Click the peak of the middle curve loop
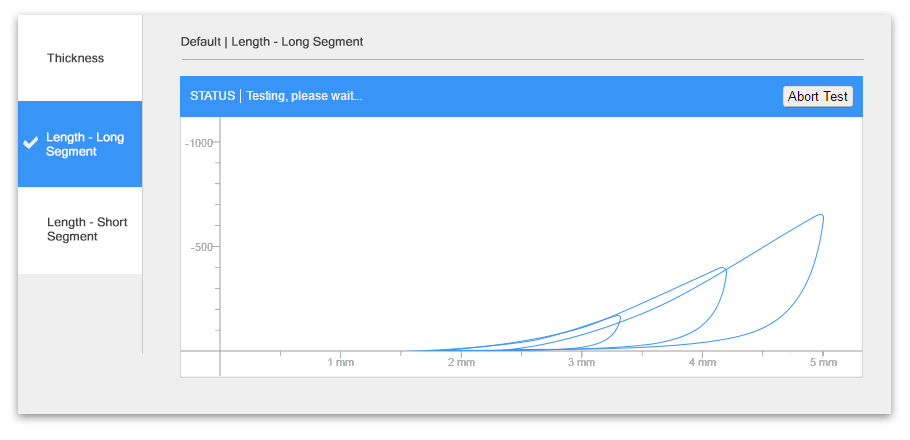This screenshot has width=910, height=440. coord(723,268)
